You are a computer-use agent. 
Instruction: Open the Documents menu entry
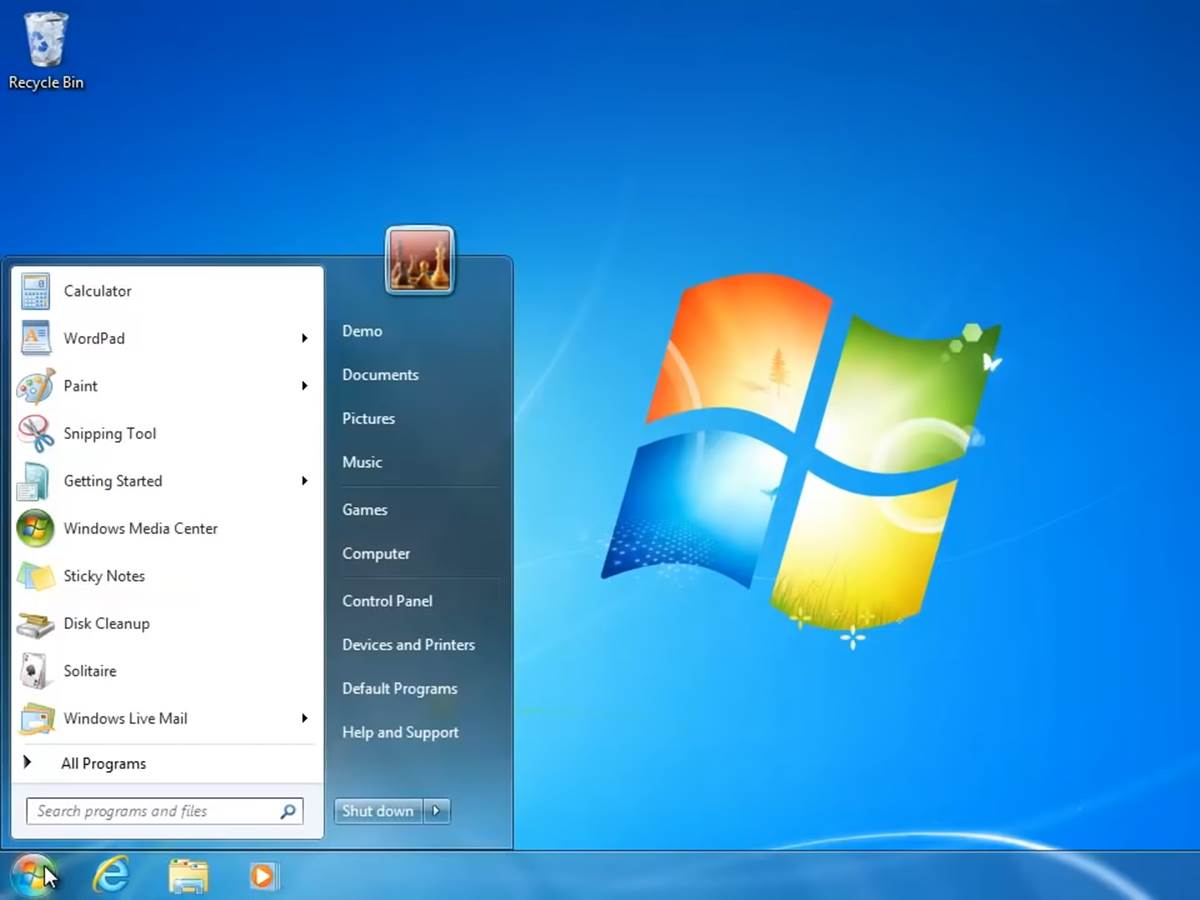(380, 374)
